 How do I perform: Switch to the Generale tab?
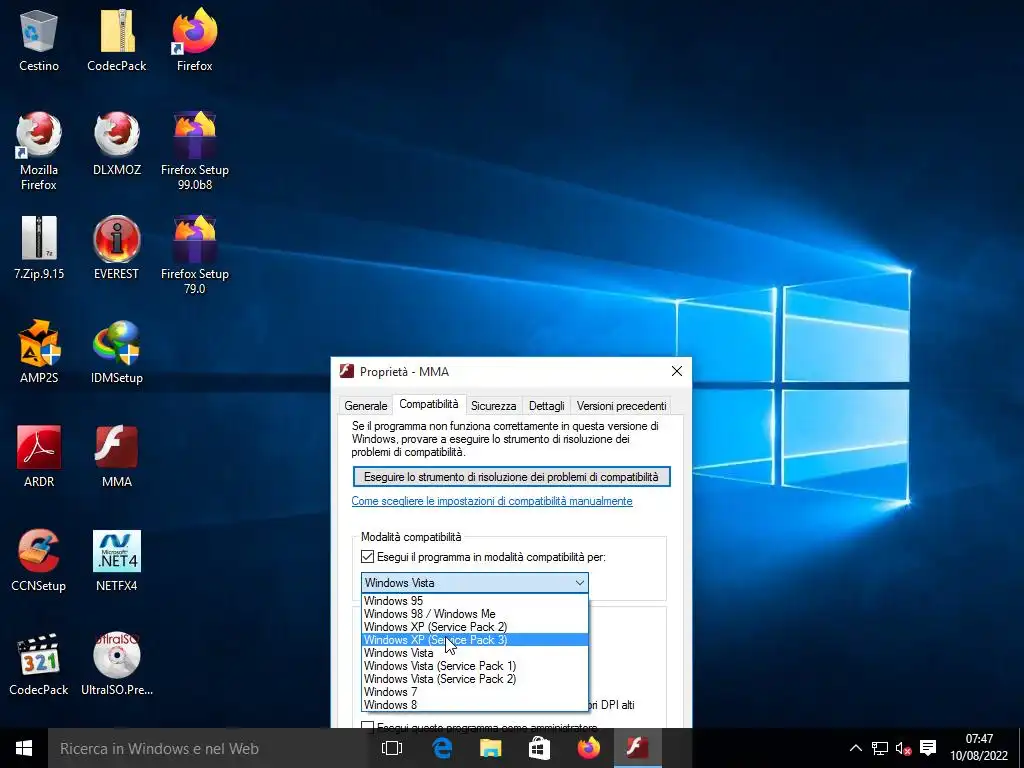[x=366, y=406]
